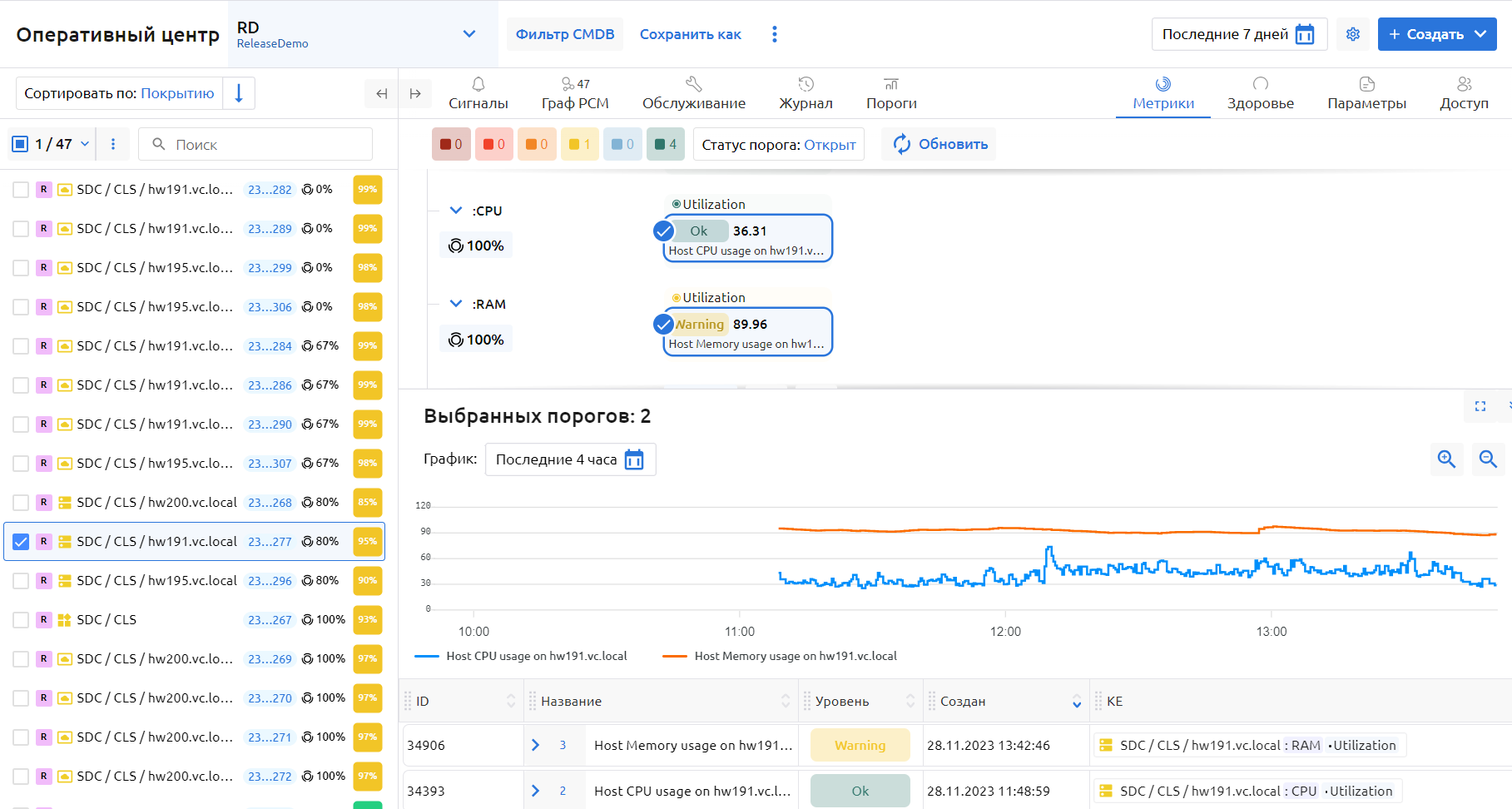Switch to the Здоровье tab
Screen dimensions: 1512x809
[1260, 93]
